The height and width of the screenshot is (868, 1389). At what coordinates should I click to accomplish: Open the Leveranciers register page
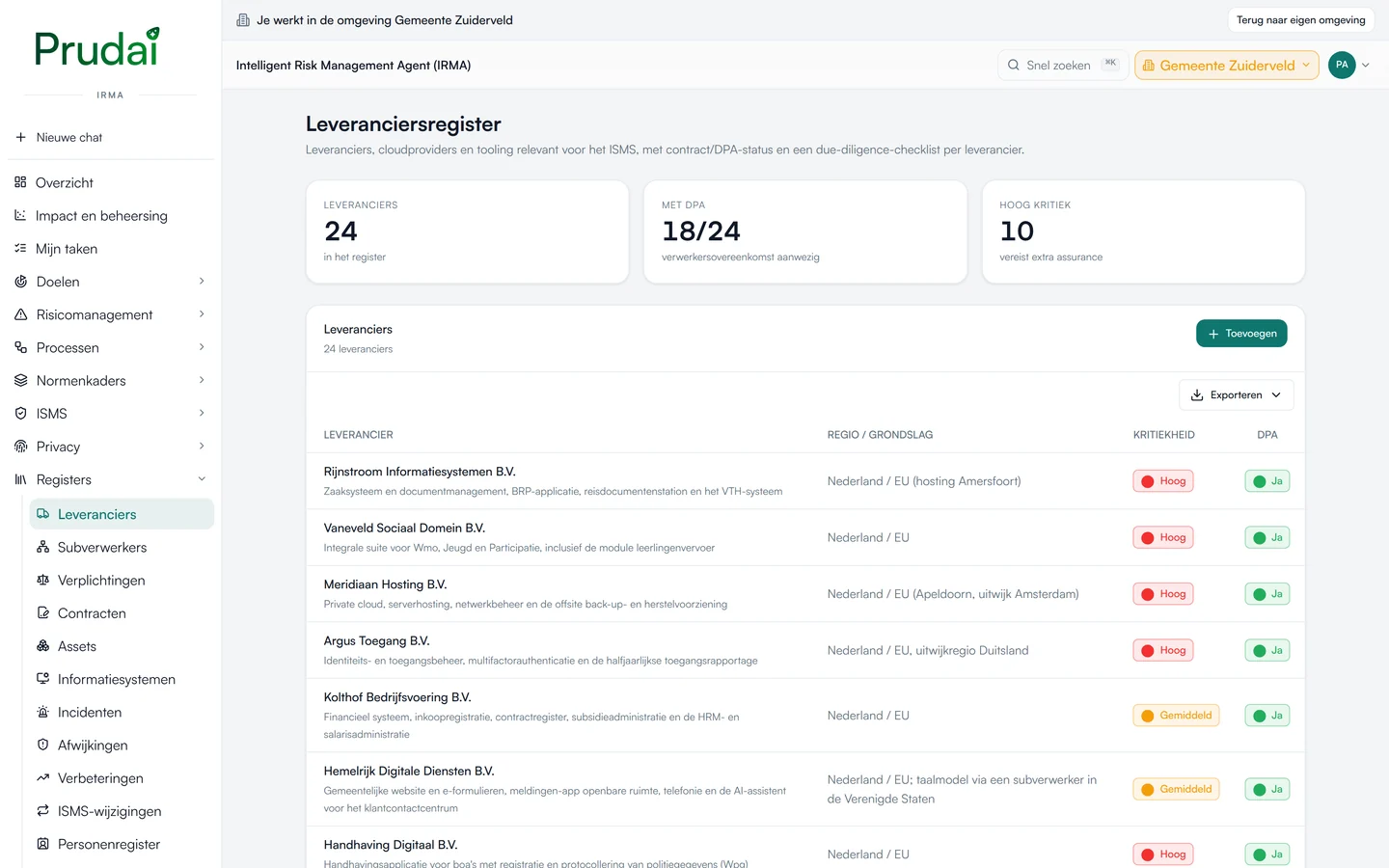tap(122, 514)
